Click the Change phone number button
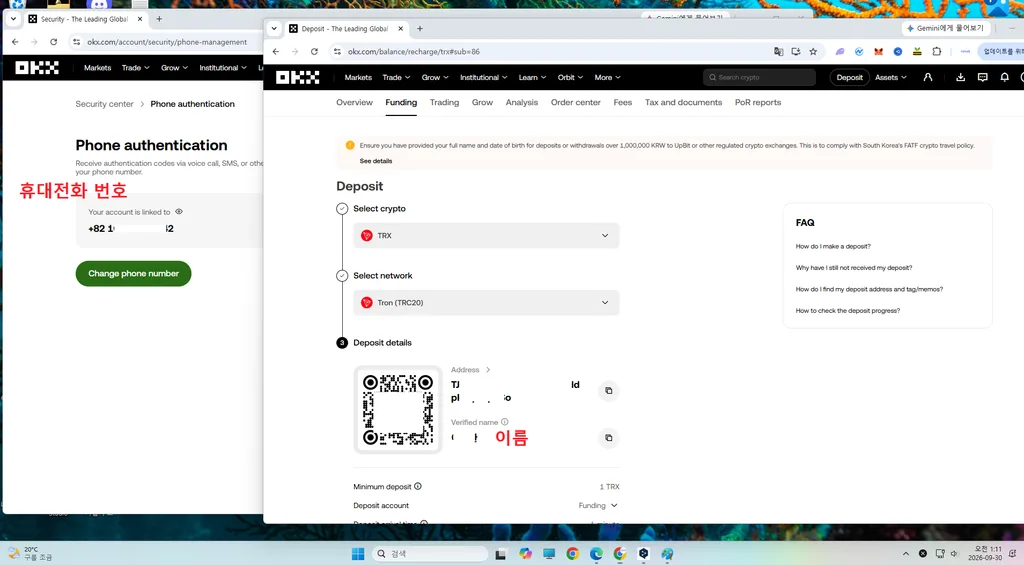The image size is (1024, 565). (133, 274)
